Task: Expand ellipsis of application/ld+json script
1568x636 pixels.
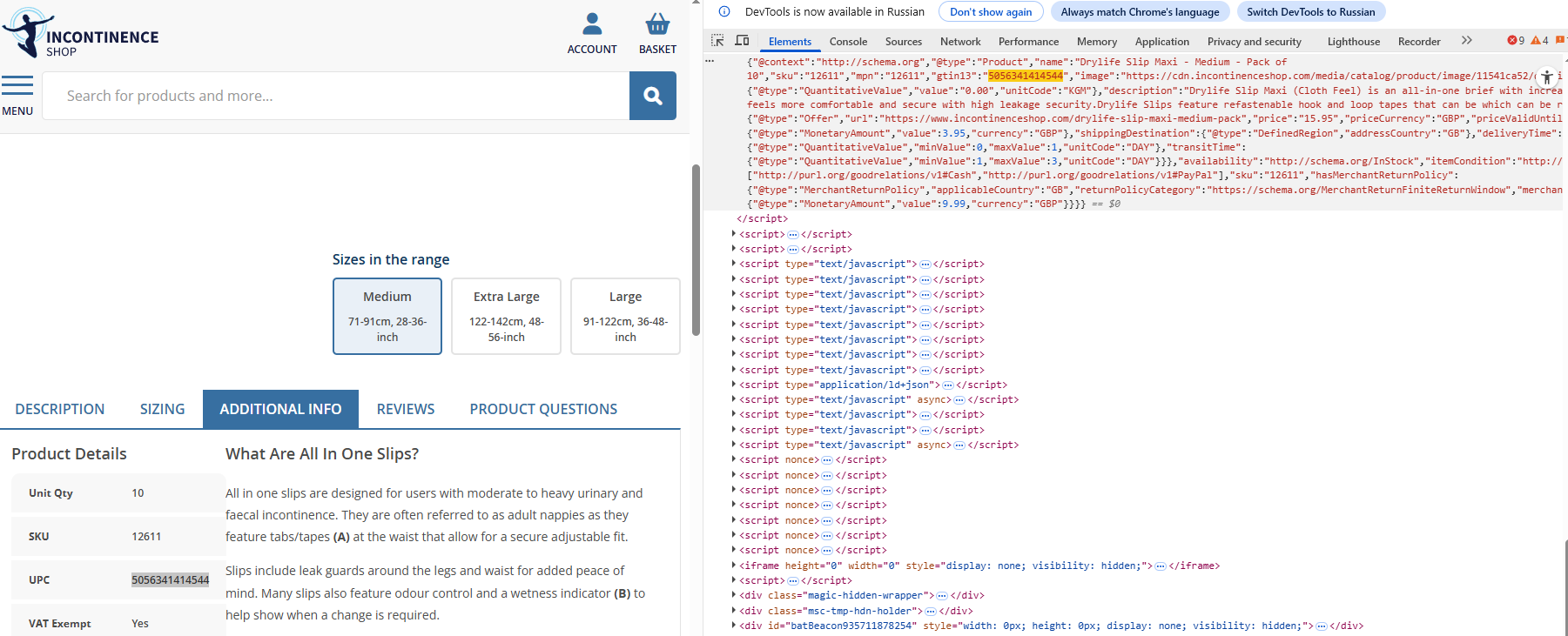Action: (948, 385)
